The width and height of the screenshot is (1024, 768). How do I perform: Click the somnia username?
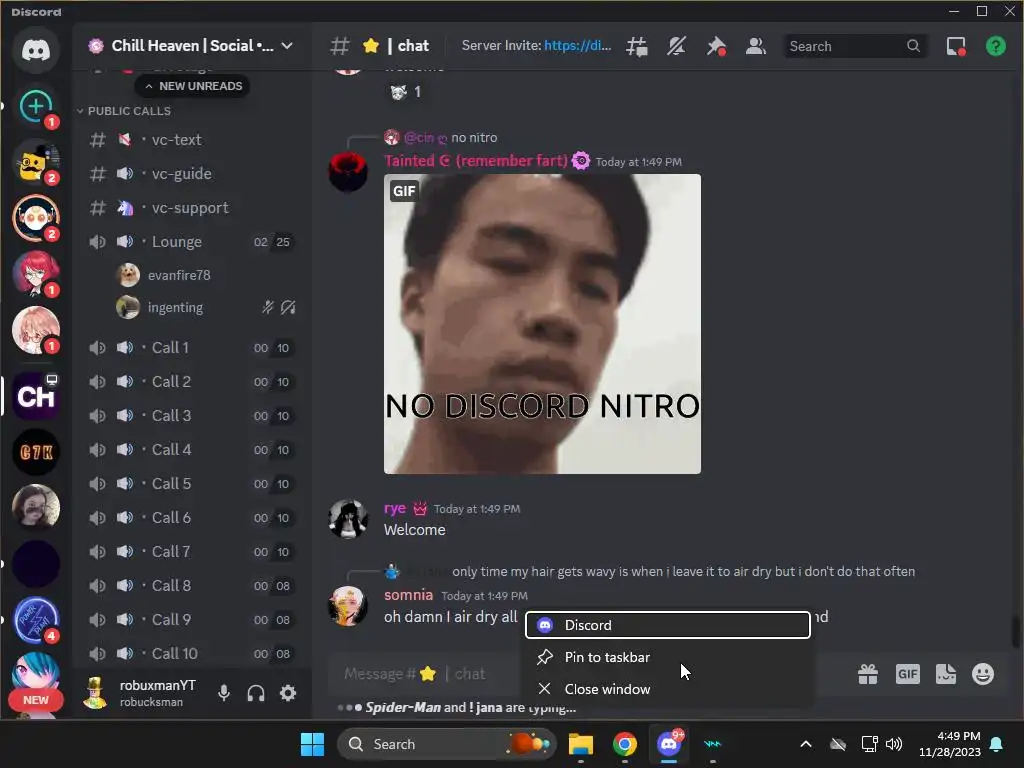[x=408, y=595]
